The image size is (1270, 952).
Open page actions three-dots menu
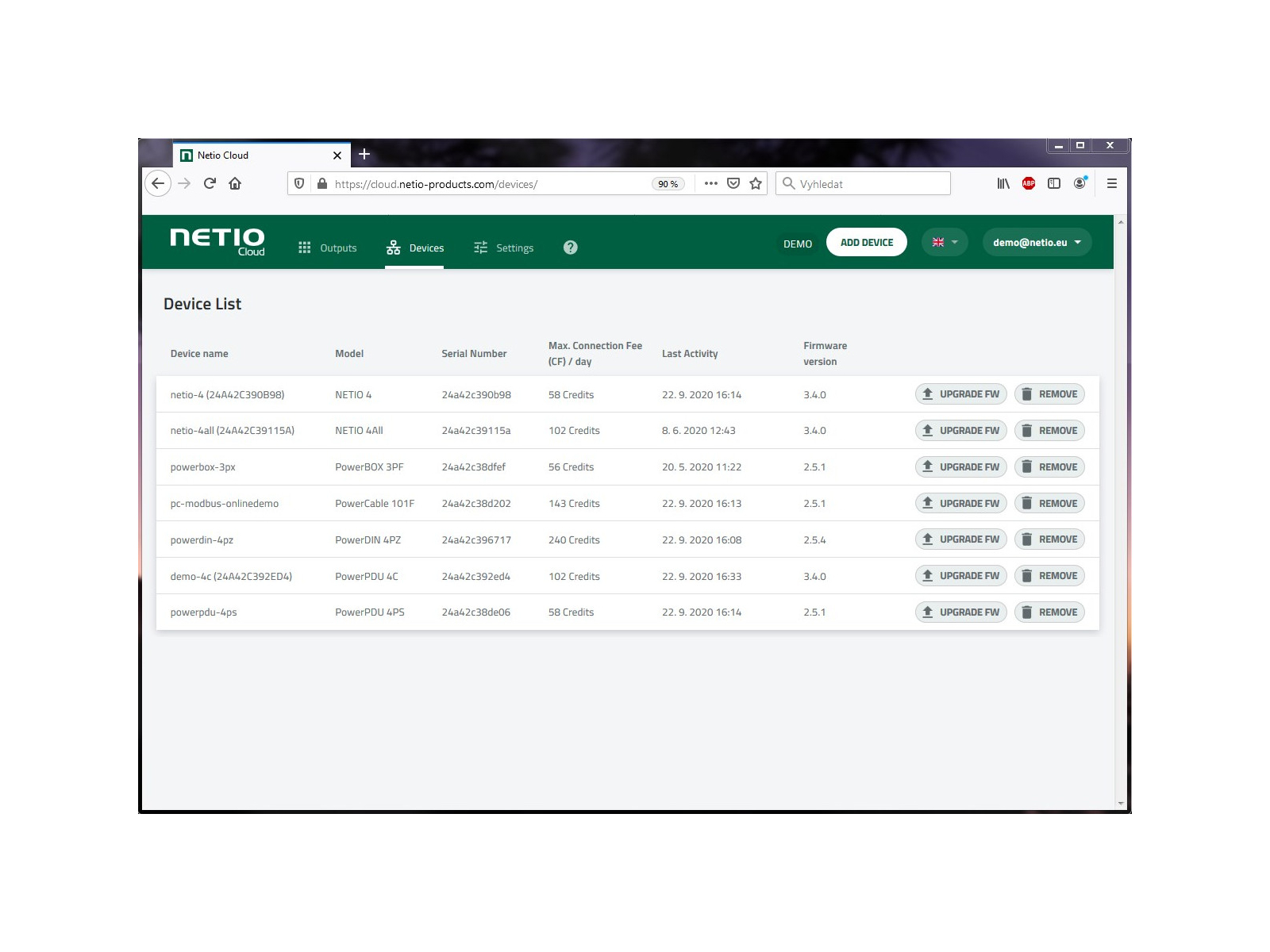coord(711,183)
